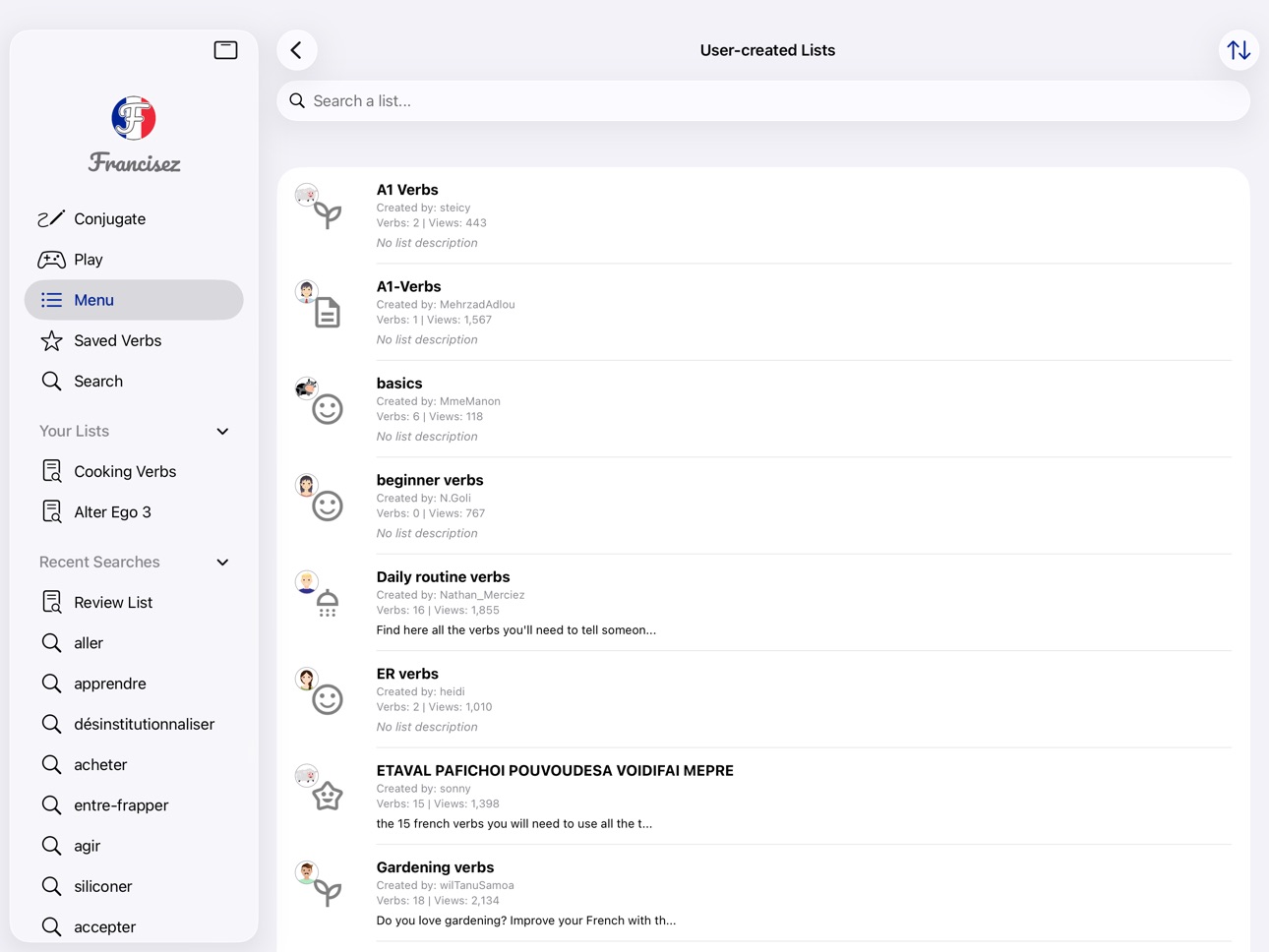This screenshot has height=952, width=1269.
Task: Click 'Do you love gardening?' description
Action: pos(526,921)
